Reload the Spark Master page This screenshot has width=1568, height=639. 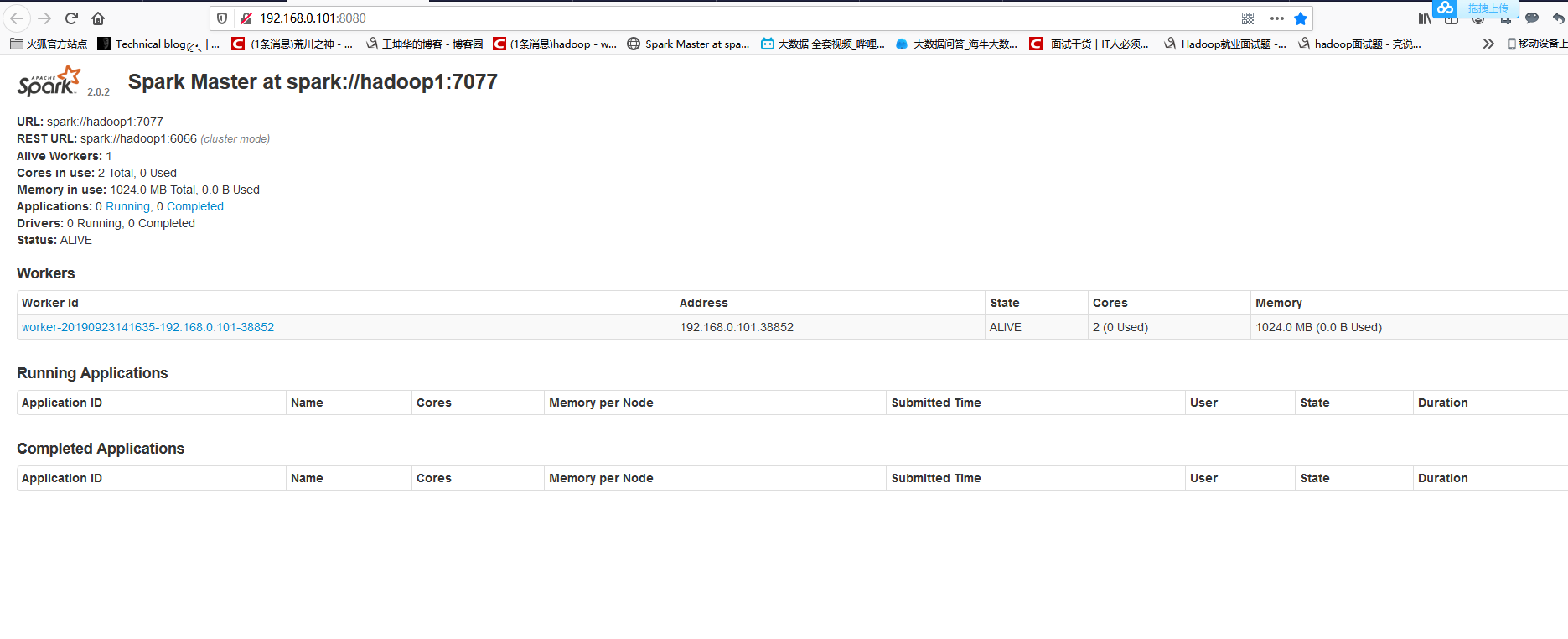pos(71,18)
